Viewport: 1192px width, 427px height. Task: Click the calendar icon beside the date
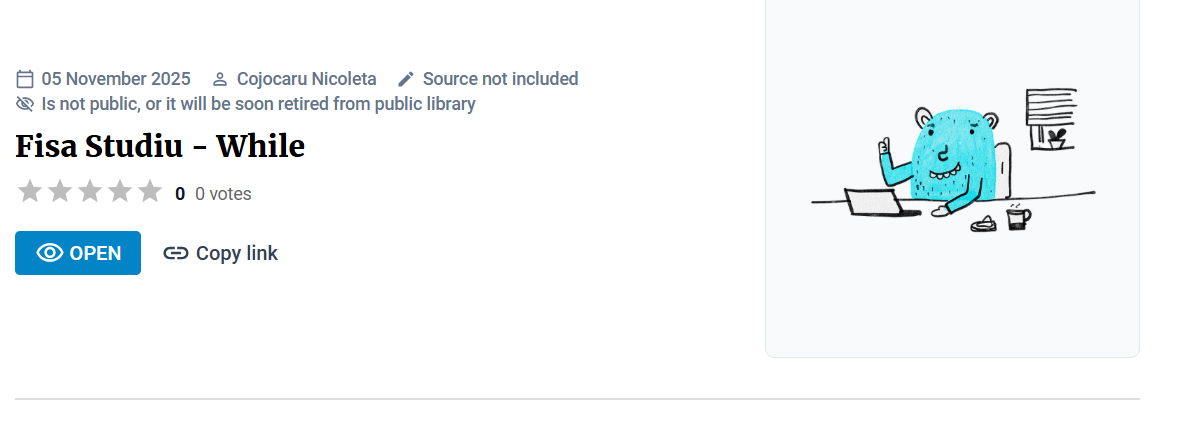point(25,79)
